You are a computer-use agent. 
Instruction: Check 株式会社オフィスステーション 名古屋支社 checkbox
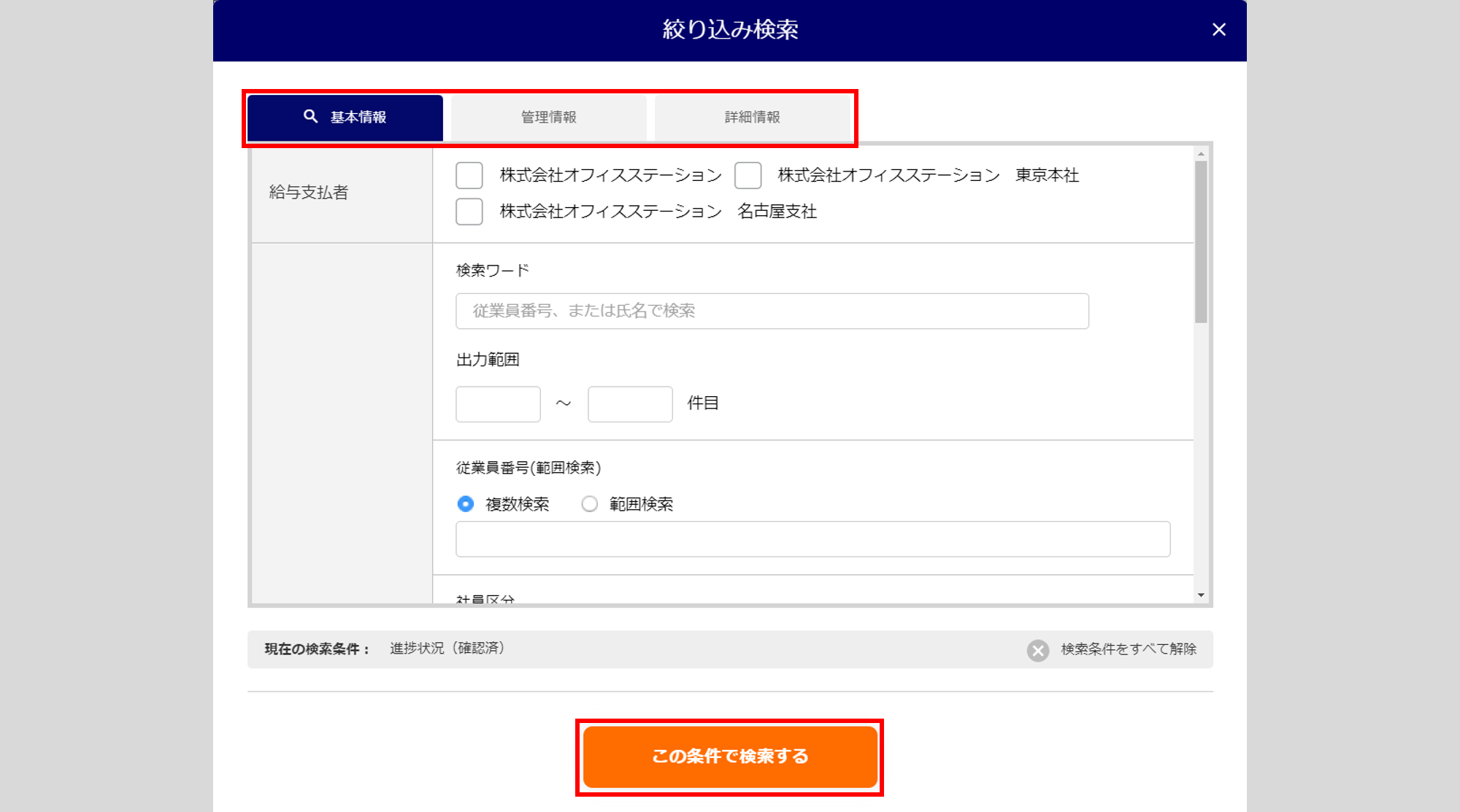[x=469, y=212]
